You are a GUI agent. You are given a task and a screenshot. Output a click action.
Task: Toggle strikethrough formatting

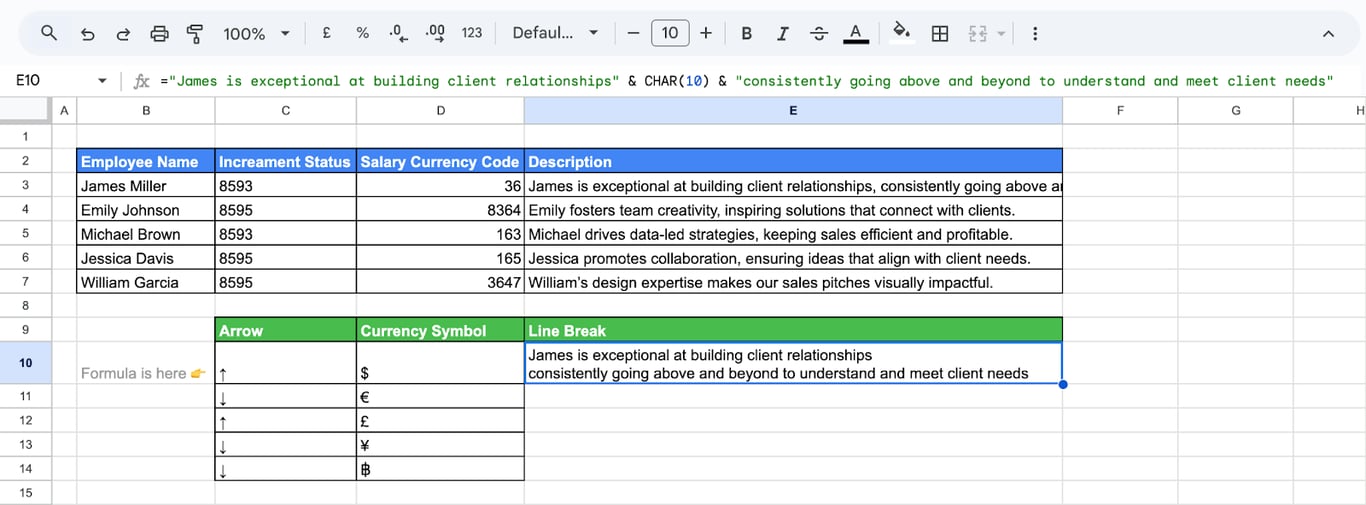pyautogui.click(x=819, y=33)
